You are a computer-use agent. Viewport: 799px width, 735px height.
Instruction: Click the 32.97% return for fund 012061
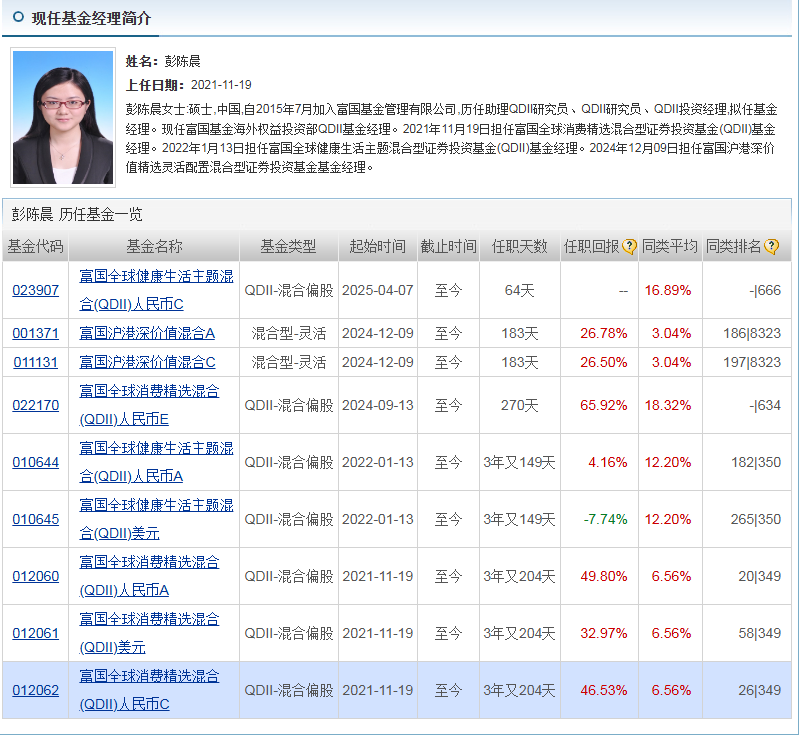pyautogui.click(x=603, y=634)
